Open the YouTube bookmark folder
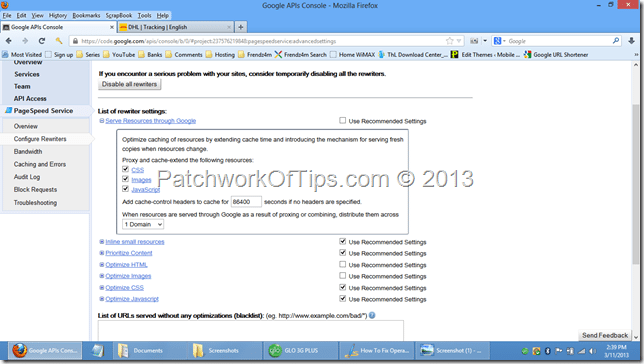The height and width of the screenshot is (364, 644). click(x=119, y=55)
